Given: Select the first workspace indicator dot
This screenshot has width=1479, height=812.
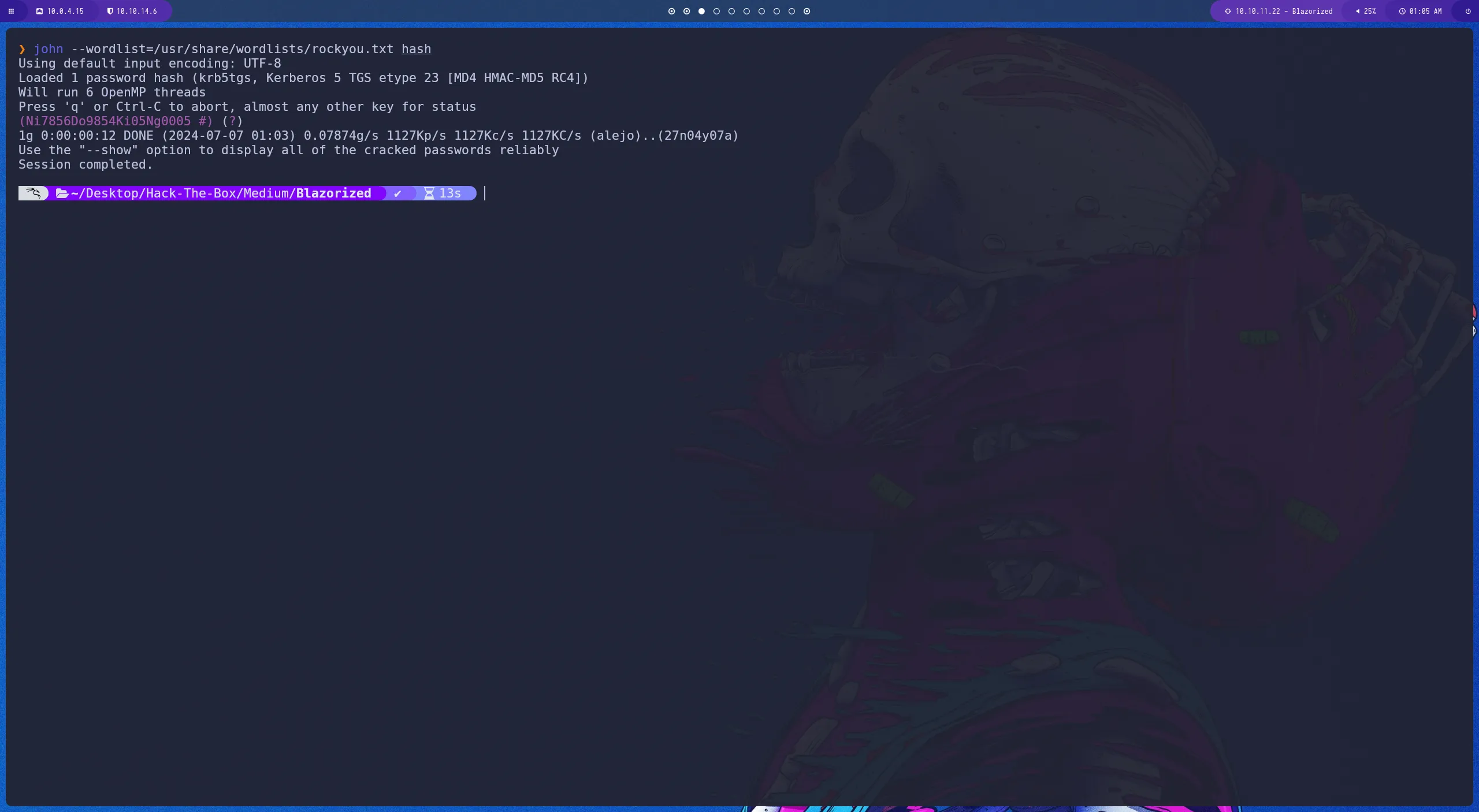Looking at the screenshot, I should (x=671, y=11).
